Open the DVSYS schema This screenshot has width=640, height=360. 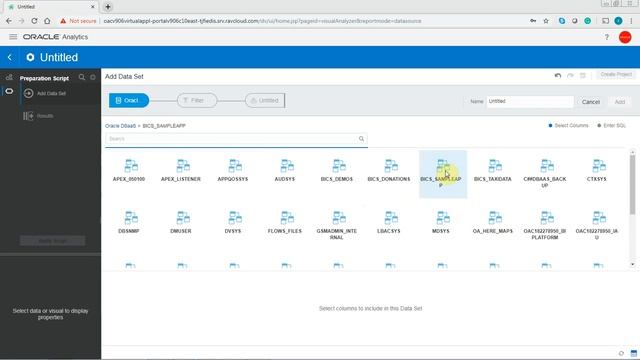click(x=233, y=222)
